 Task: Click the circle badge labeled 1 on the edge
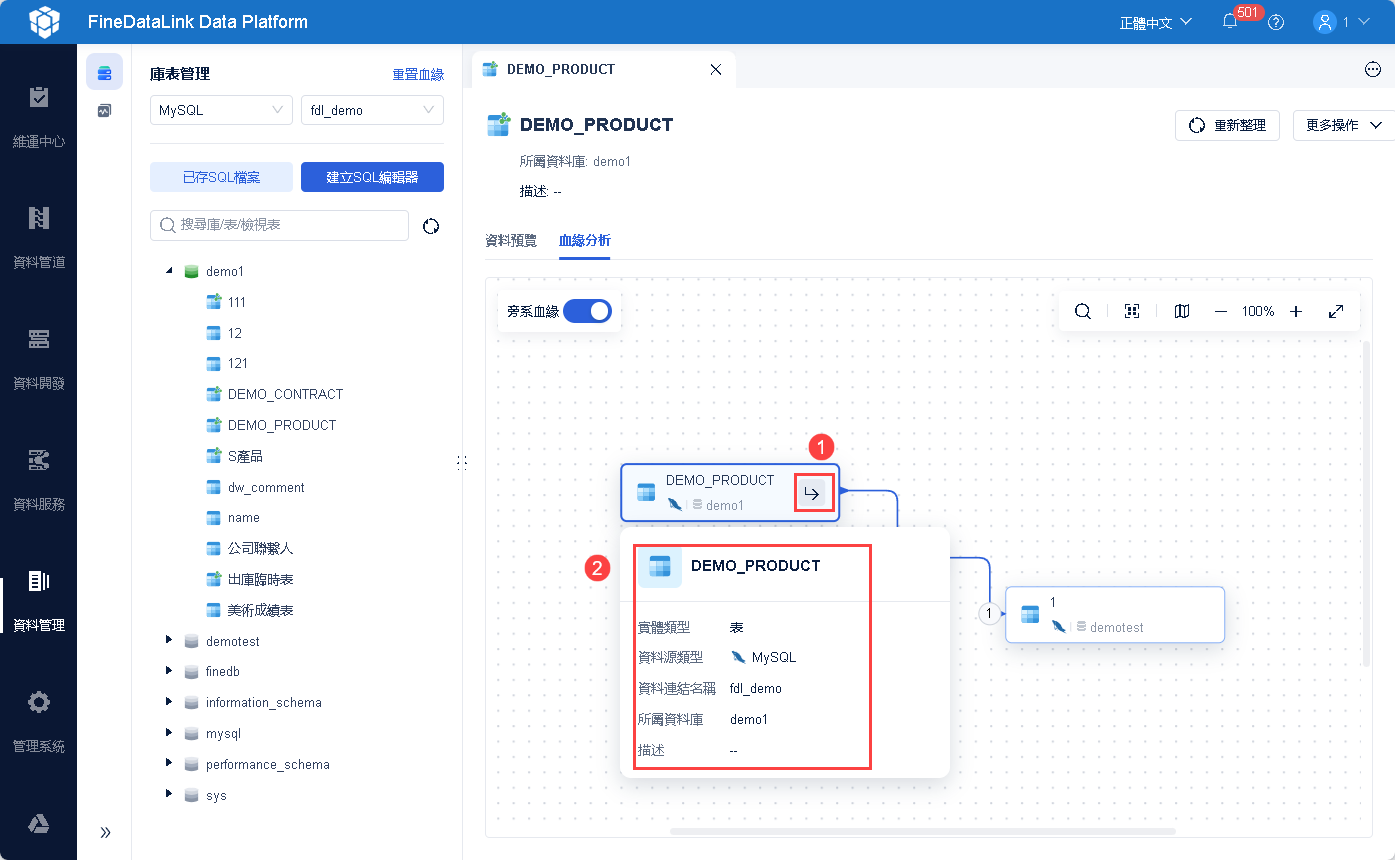tap(989, 613)
